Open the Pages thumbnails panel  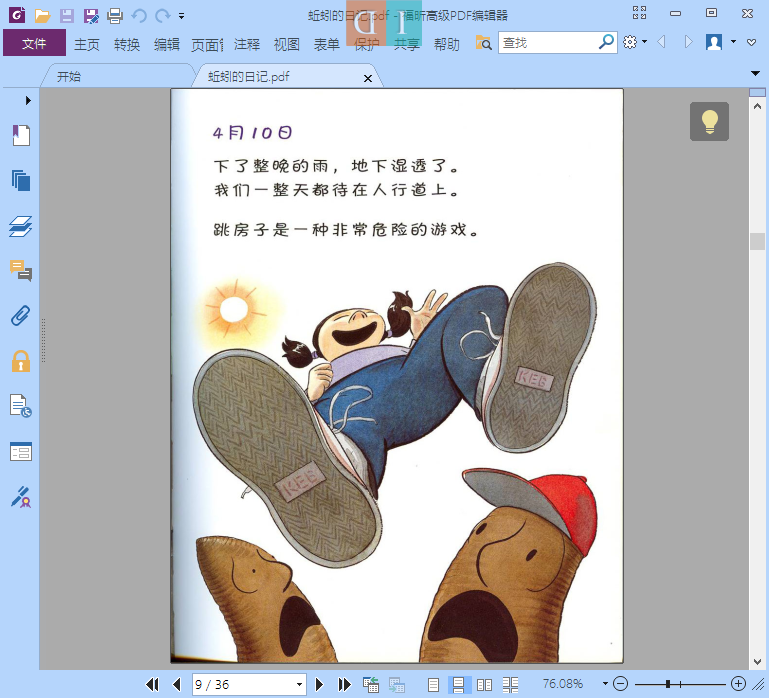point(21,181)
